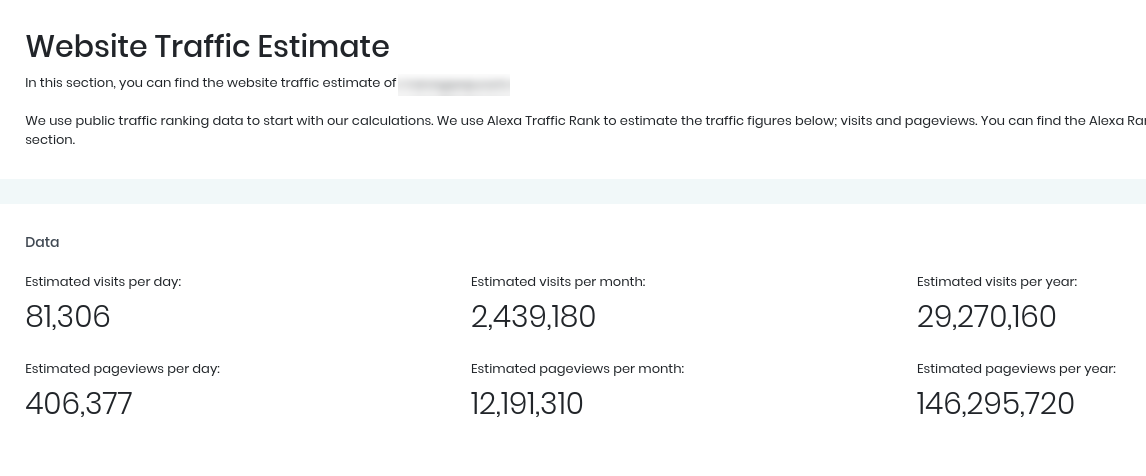This screenshot has height=476, width=1146.
Task: Click the trailing word "section." in paragraph
Action: pos(50,140)
